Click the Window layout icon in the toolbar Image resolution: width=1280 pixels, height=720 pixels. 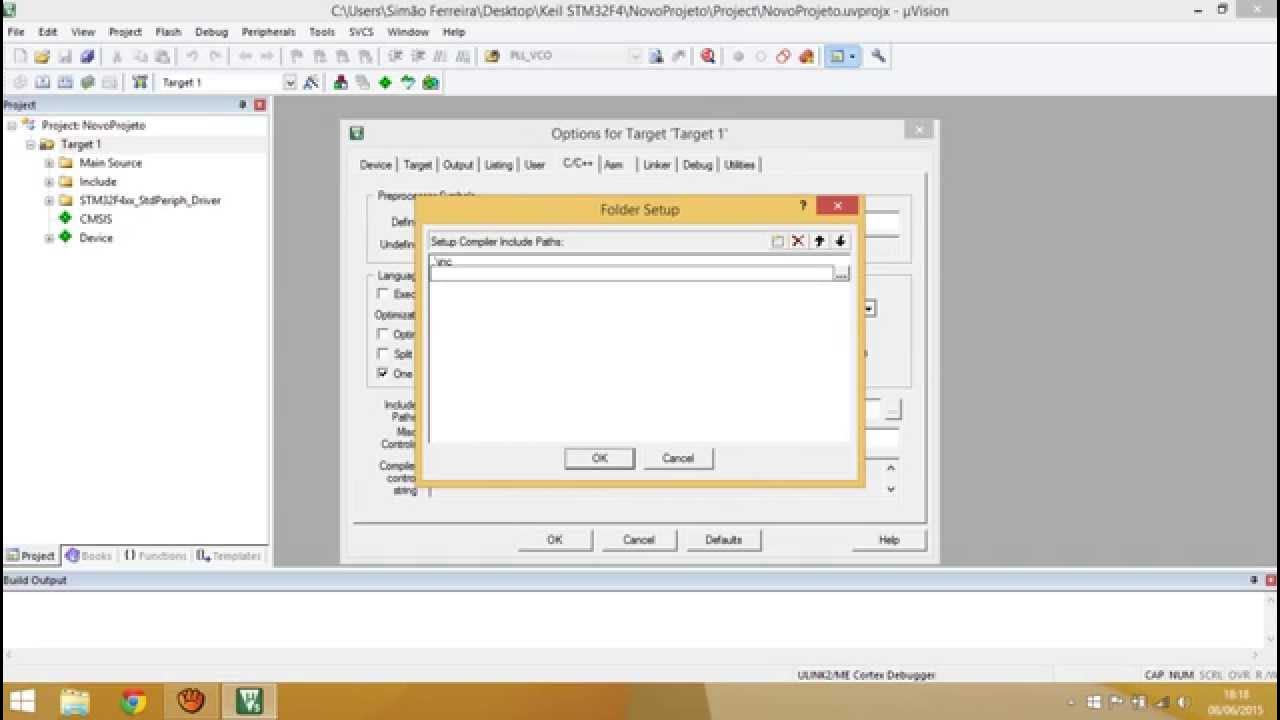pos(838,56)
